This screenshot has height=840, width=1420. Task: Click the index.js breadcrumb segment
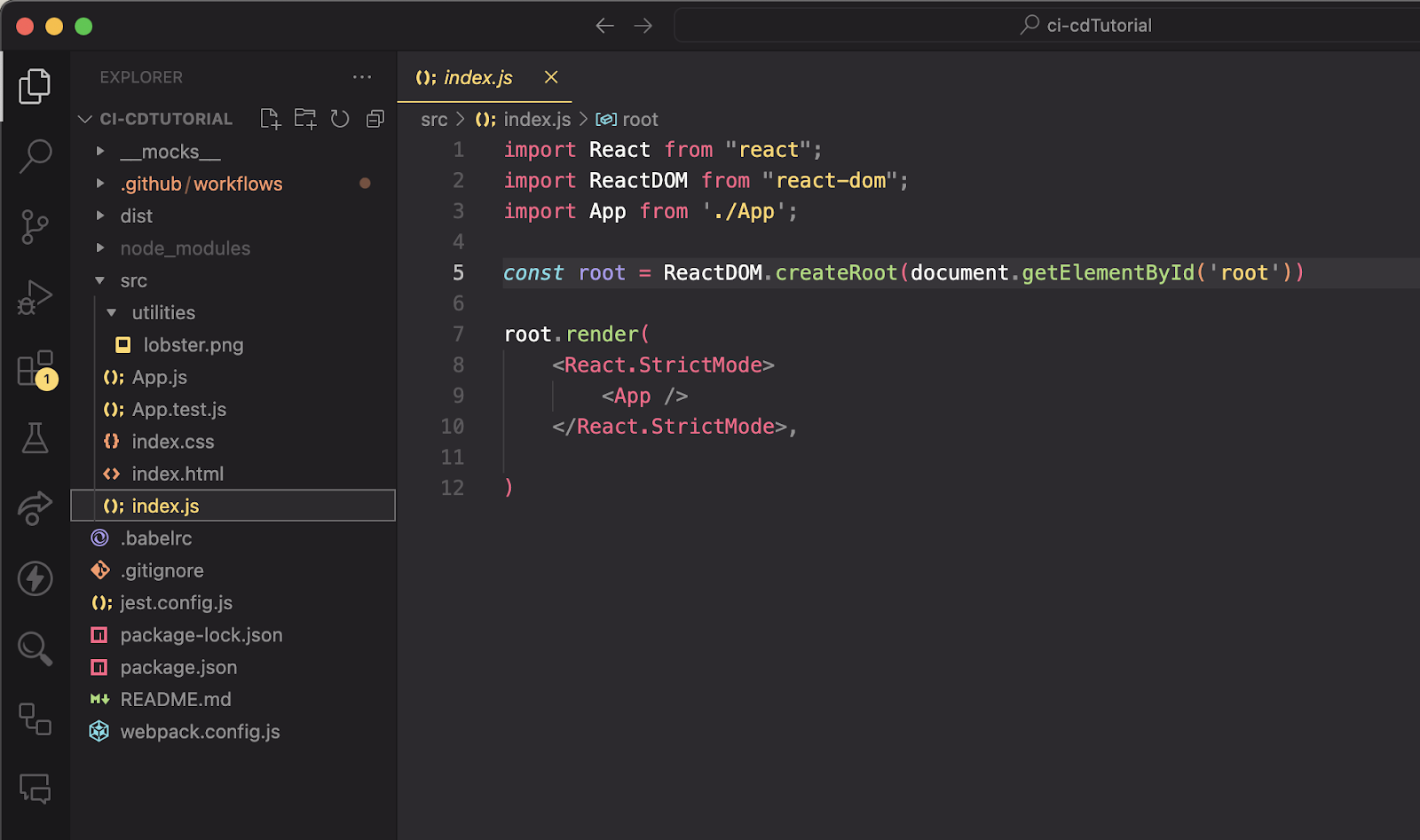[x=523, y=119]
